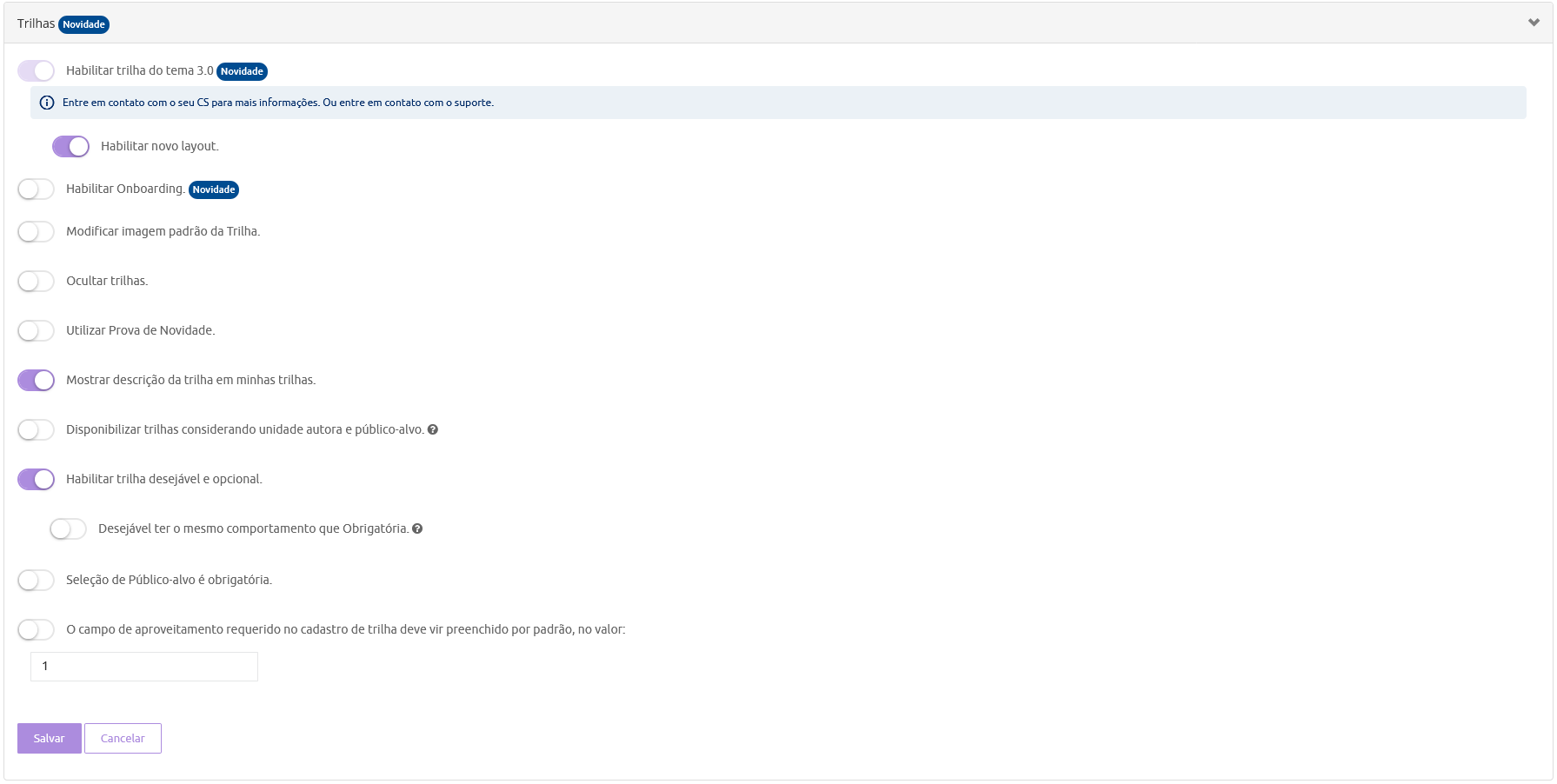Click the info icon in the blue banner
Screen dimensions: 1557x784
[47, 103]
